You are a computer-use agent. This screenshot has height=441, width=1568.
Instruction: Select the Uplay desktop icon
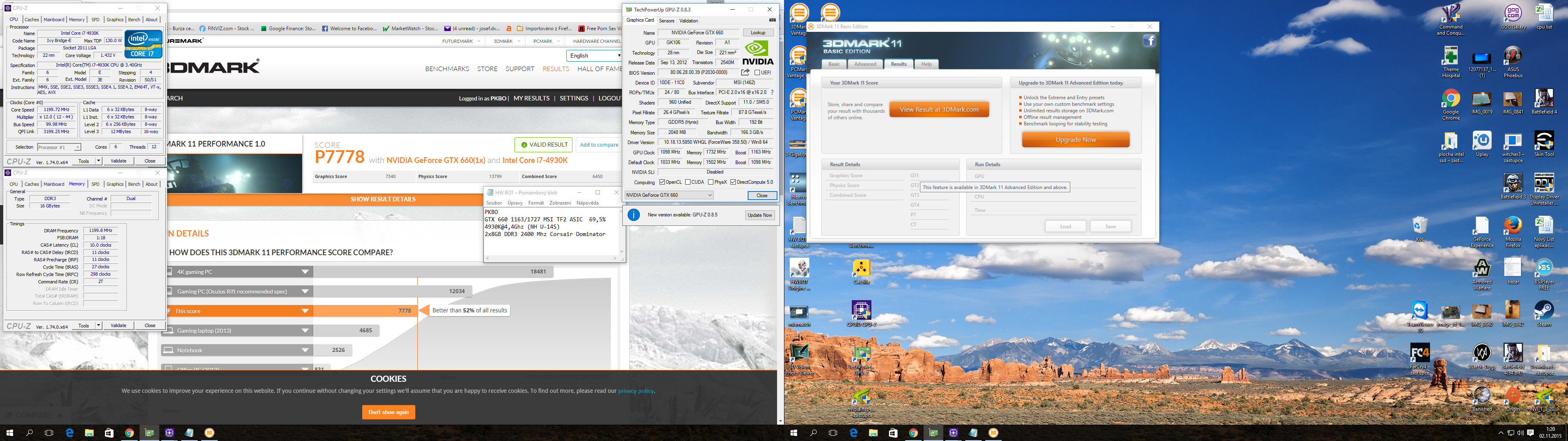click(x=1481, y=145)
